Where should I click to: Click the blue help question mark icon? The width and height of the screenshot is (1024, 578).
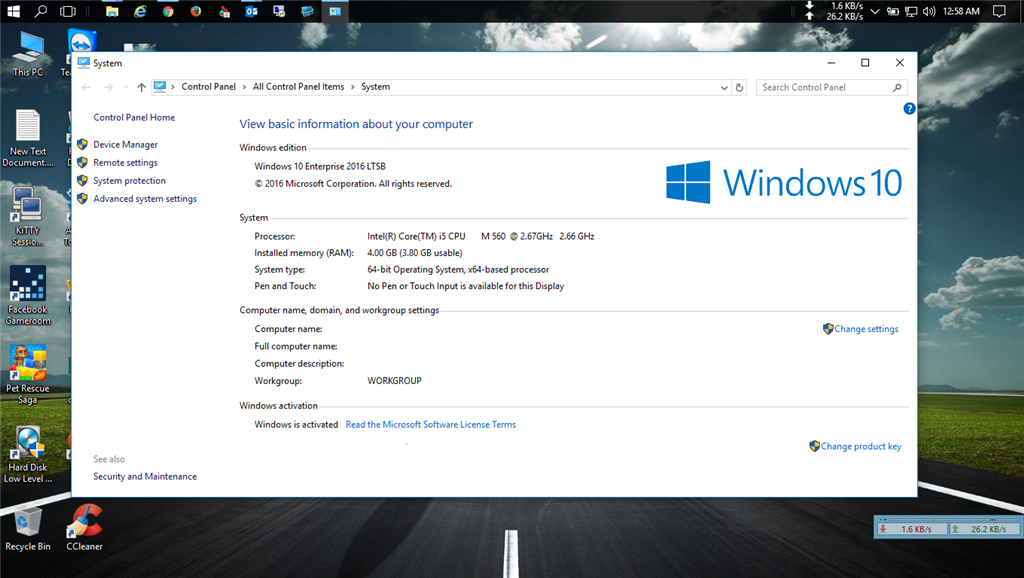tap(909, 108)
